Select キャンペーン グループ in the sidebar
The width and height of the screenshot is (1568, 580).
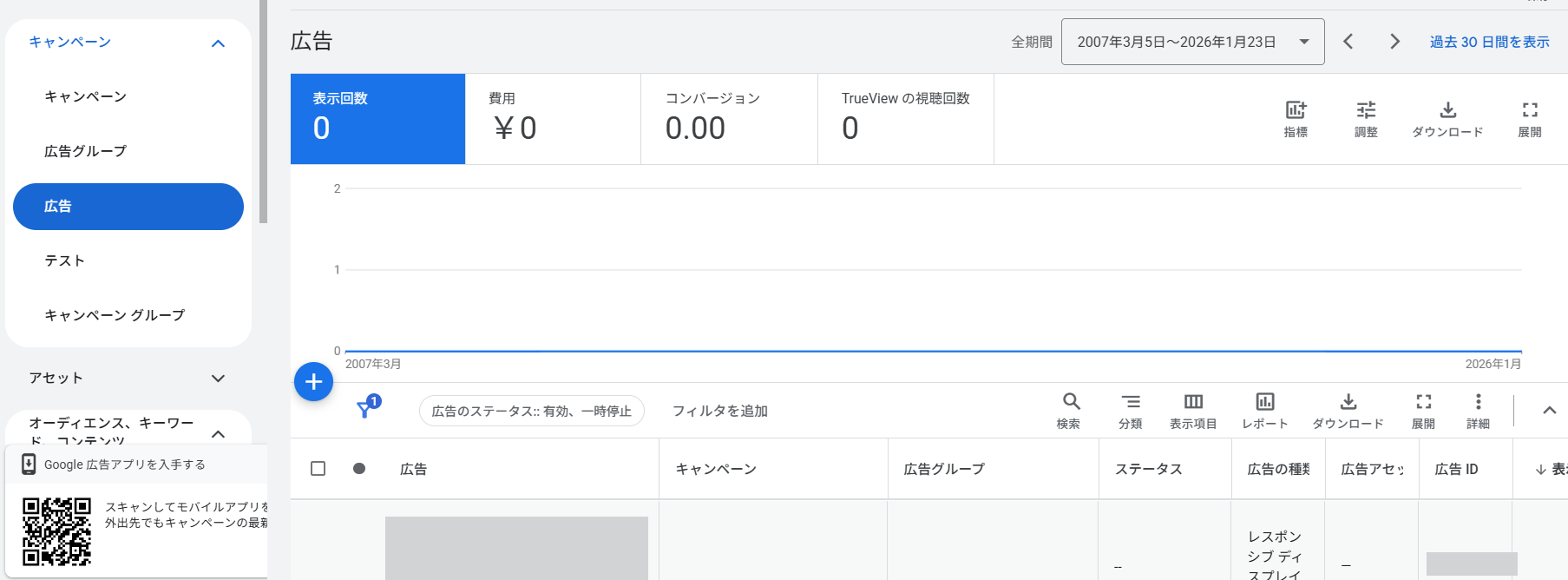click(x=115, y=315)
